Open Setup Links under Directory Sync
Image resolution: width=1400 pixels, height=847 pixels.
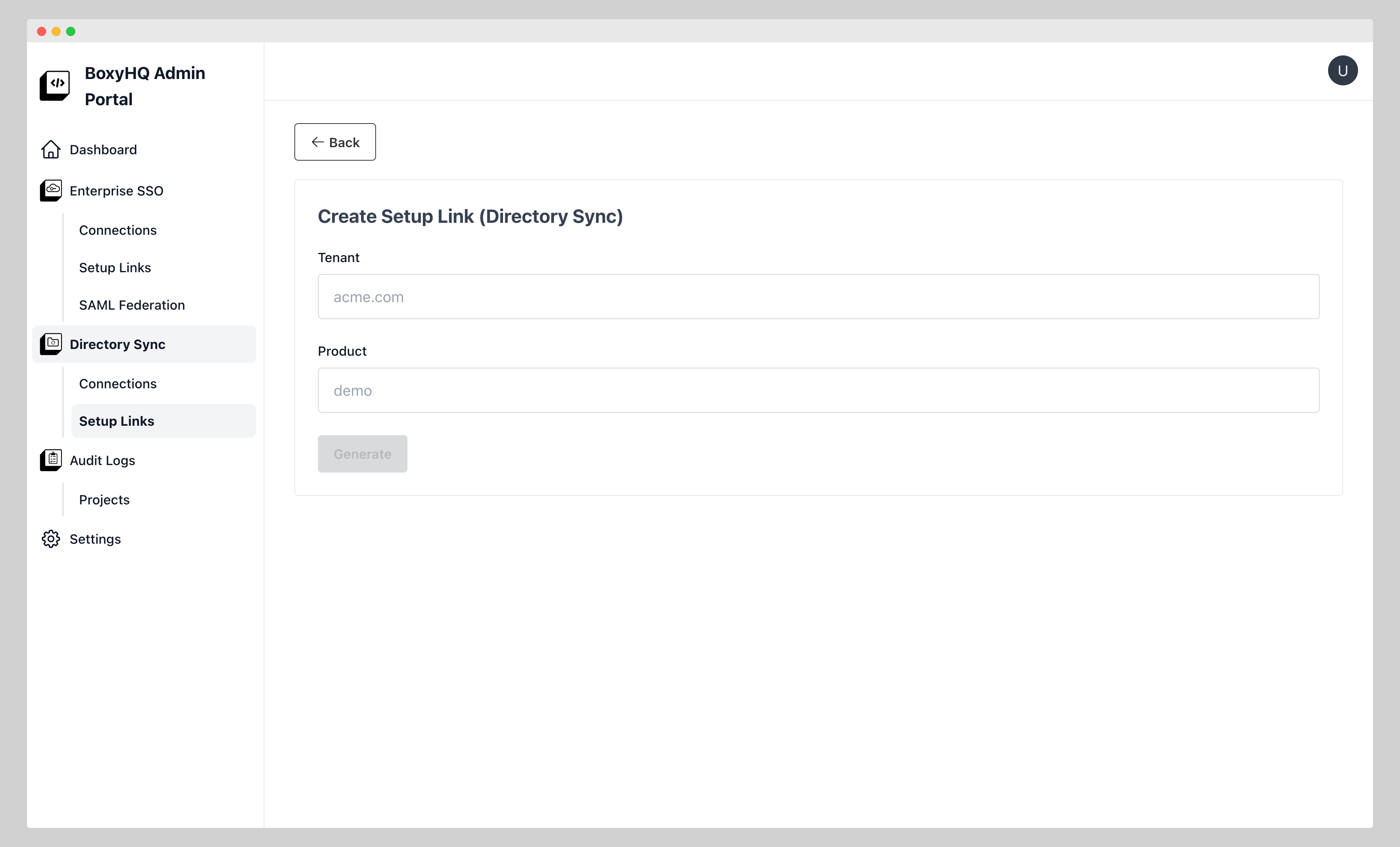pos(116,421)
